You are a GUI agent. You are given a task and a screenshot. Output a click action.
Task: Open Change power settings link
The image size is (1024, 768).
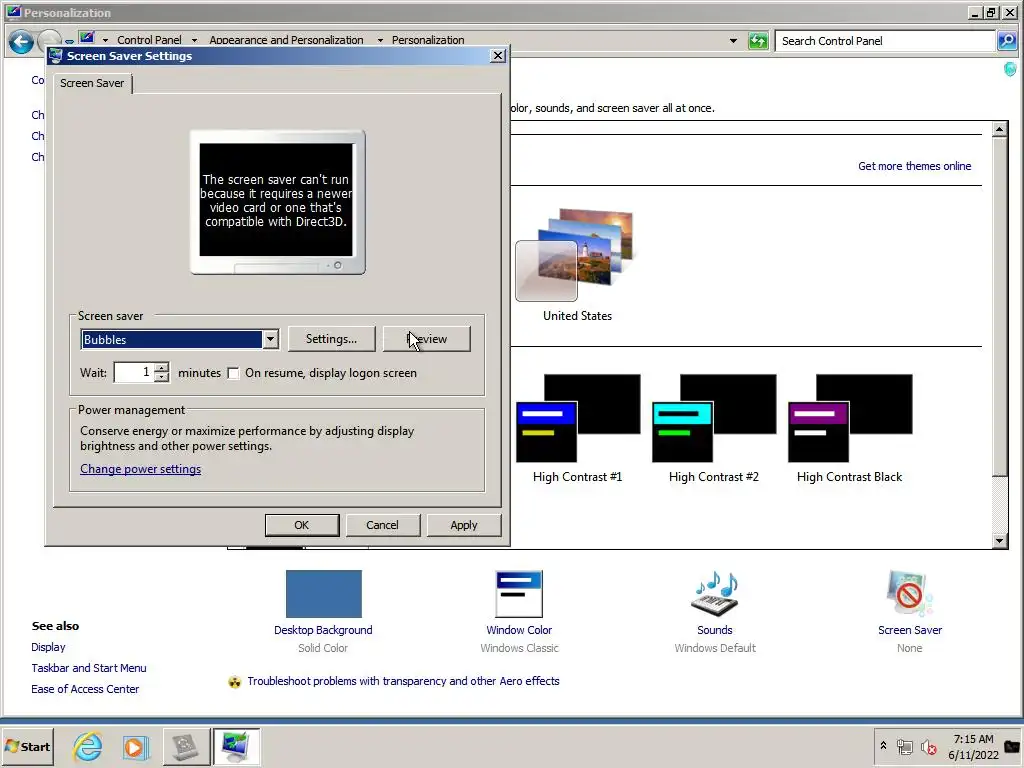pyautogui.click(x=140, y=469)
